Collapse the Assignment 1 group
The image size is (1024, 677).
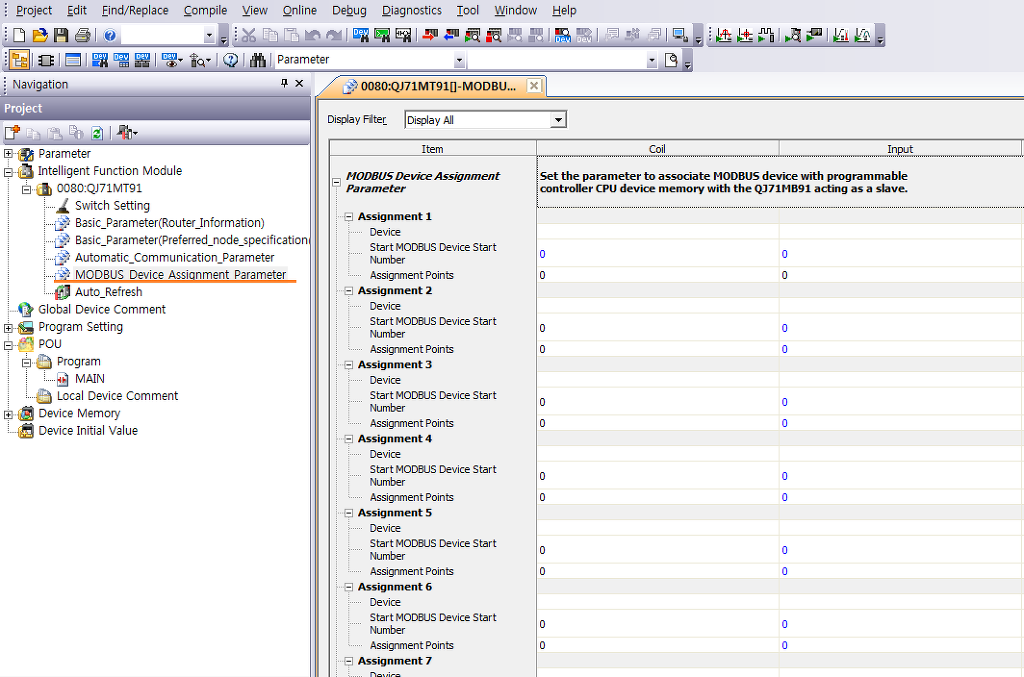tap(349, 217)
